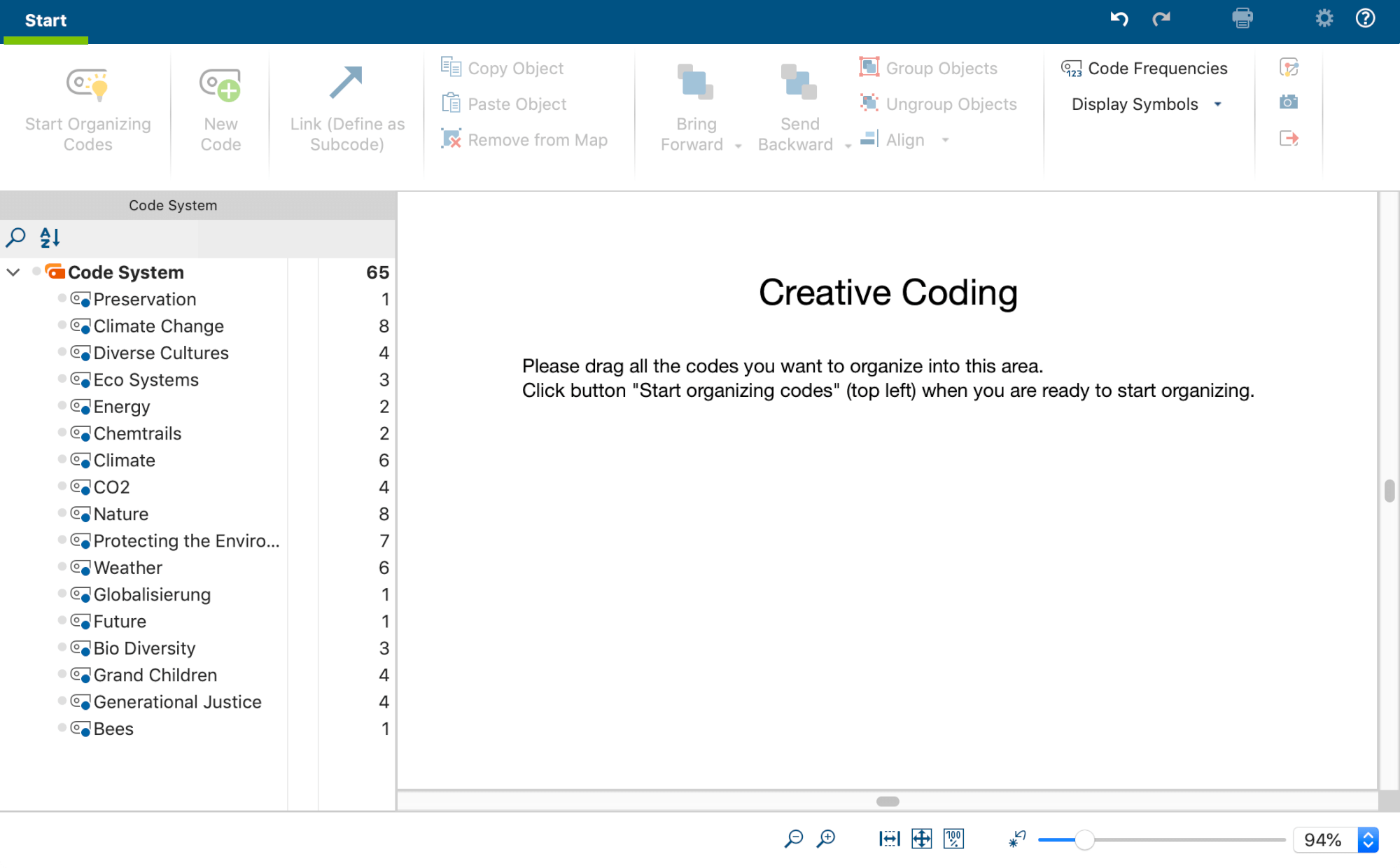
Task: Select Link (Define as Subcode) tool
Action: (347, 111)
